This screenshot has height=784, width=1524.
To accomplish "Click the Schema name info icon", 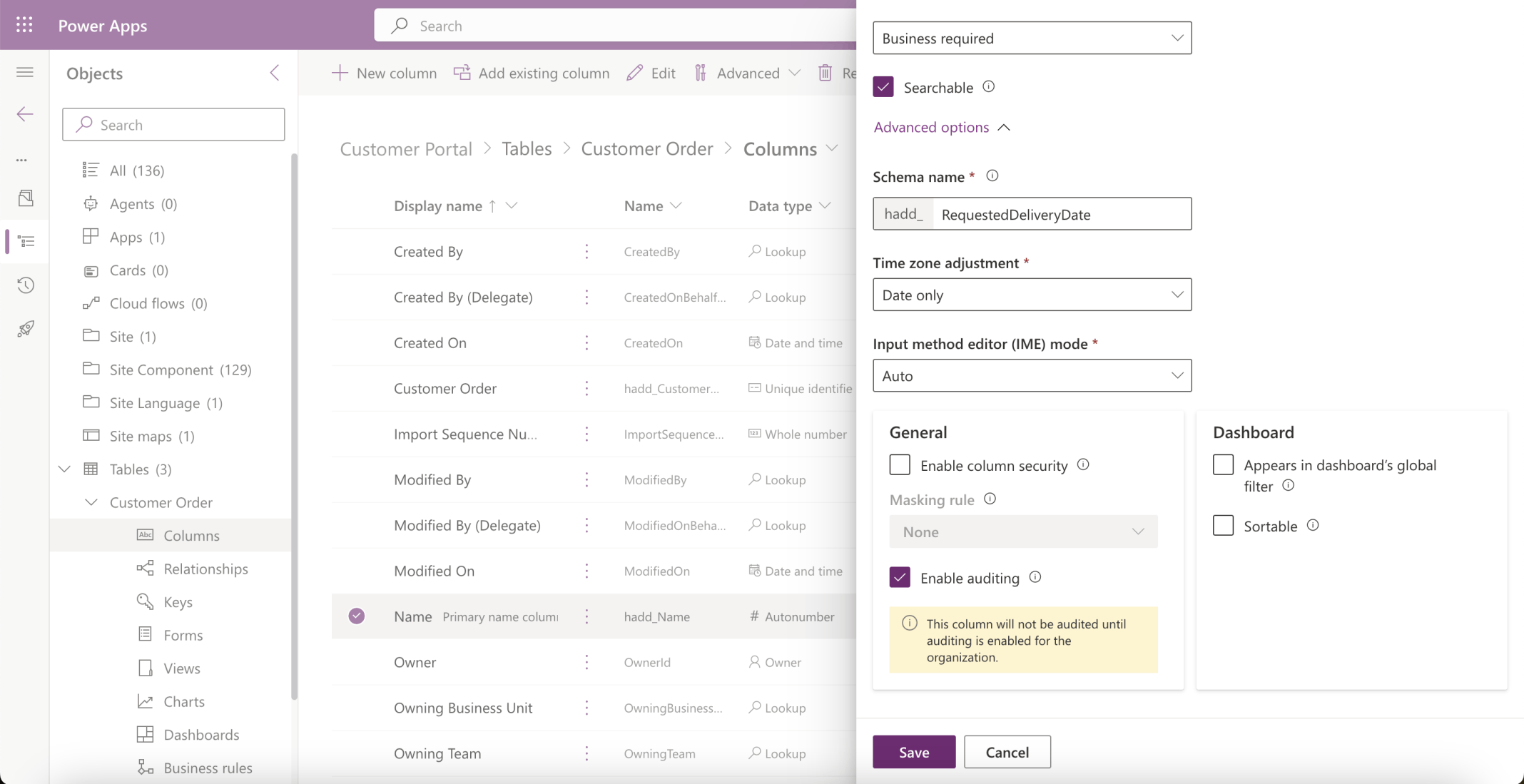I will click(992, 176).
